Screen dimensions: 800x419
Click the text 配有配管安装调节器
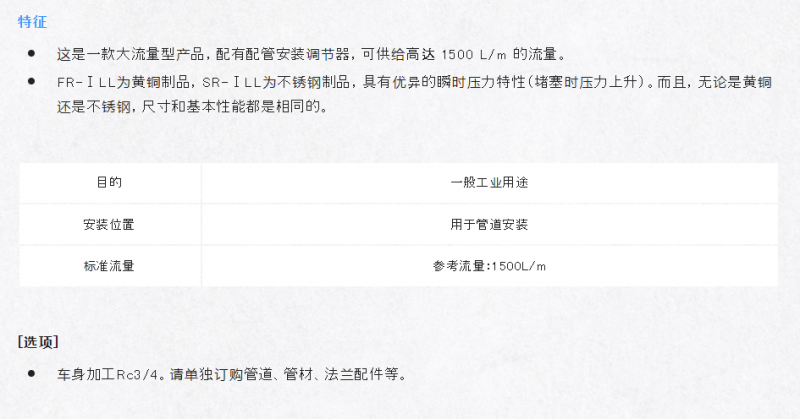pyautogui.click(x=282, y=54)
